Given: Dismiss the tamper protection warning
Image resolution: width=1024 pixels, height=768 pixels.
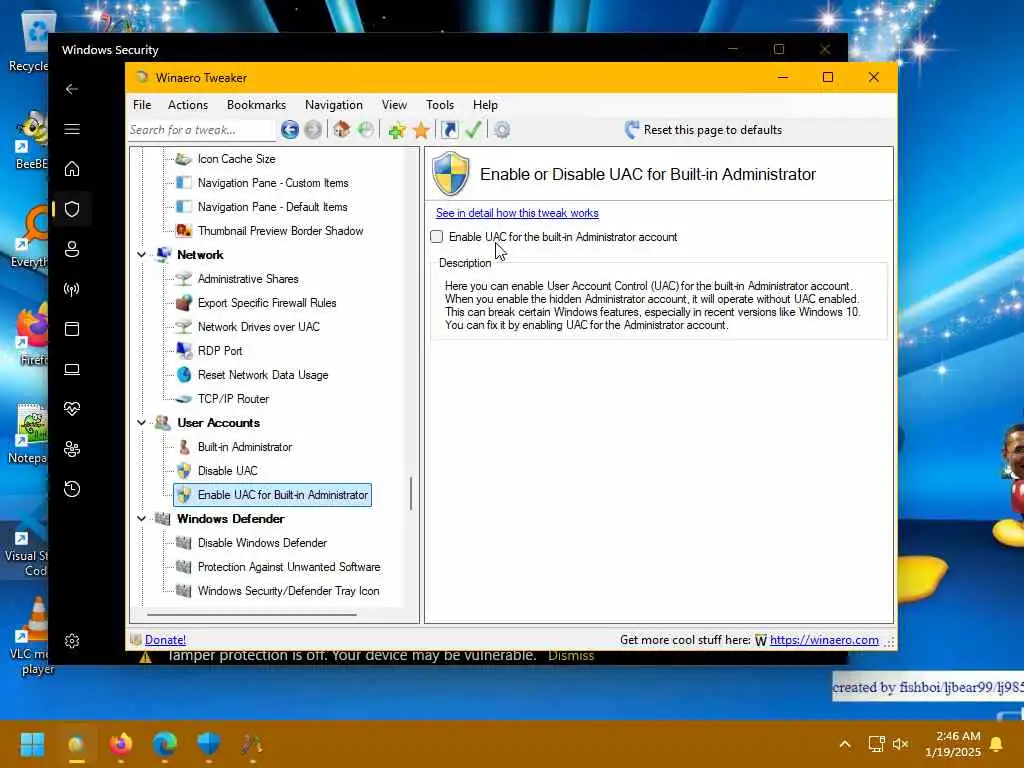Looking at the screenshot, I should (571, 656).
